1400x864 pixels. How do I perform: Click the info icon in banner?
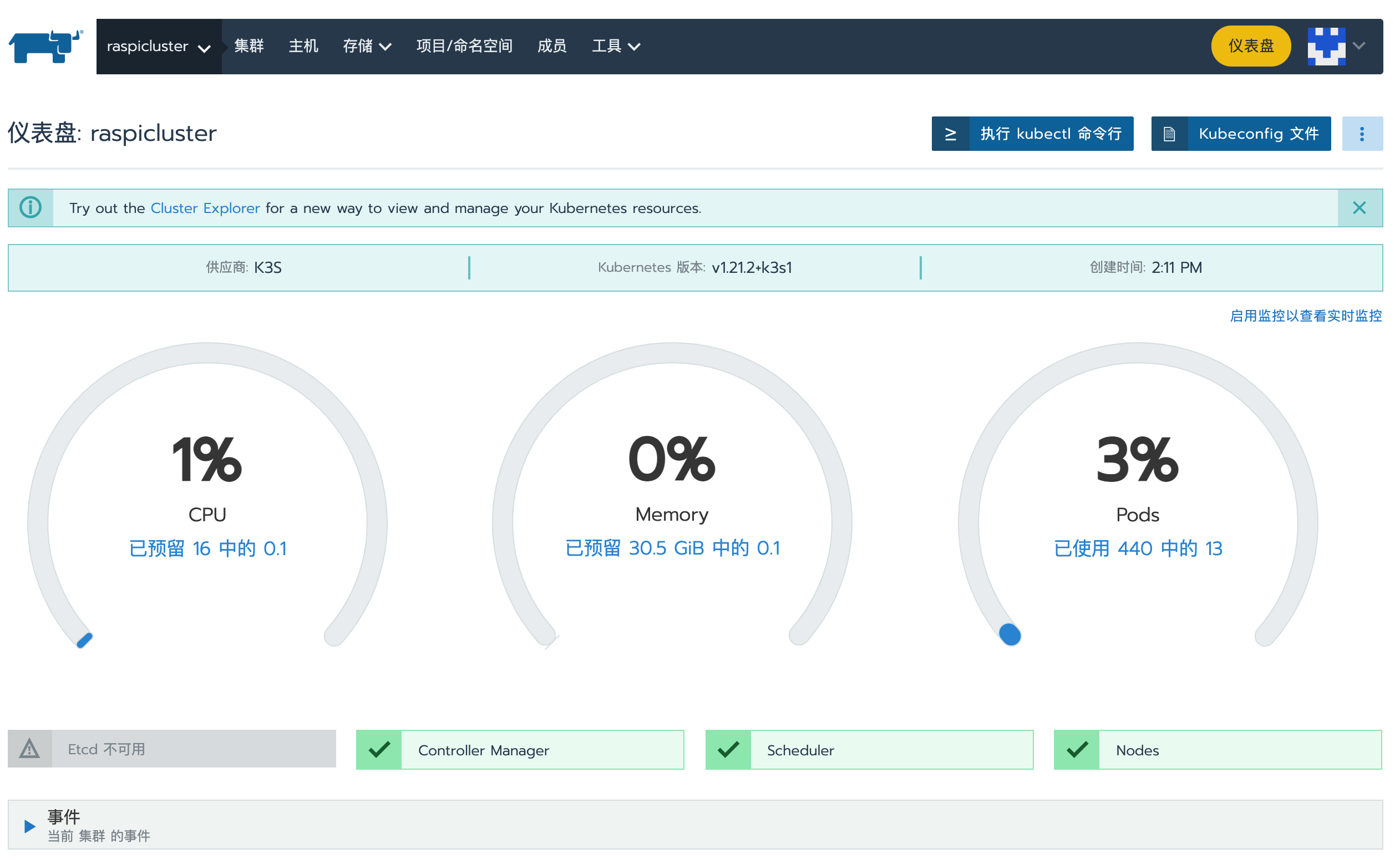tap(31, 207)
